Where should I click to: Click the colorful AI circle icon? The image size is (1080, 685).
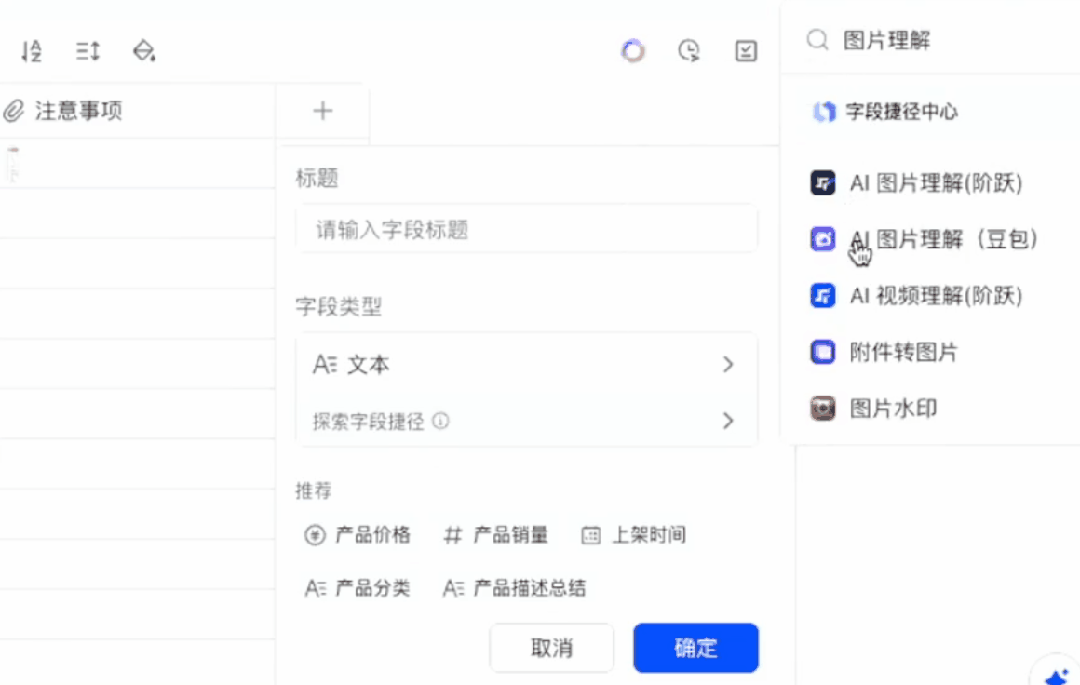pyautogui.click(x=633, y=51)
